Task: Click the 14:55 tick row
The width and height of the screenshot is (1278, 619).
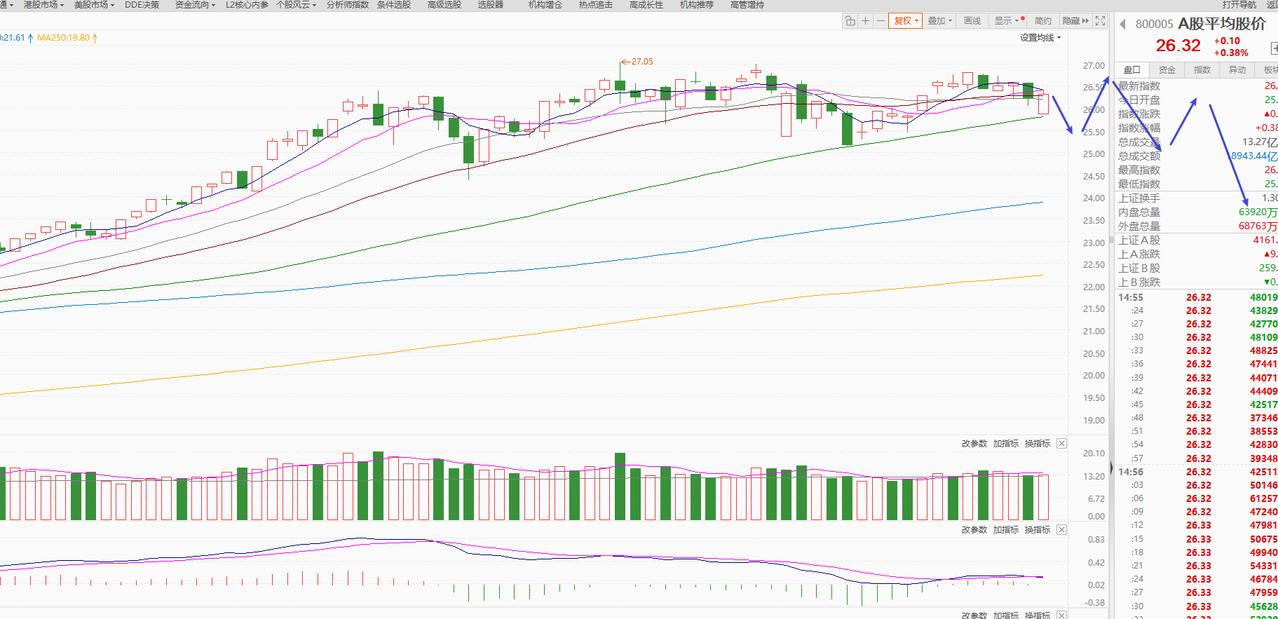Action: click(x=1198, y=297)
